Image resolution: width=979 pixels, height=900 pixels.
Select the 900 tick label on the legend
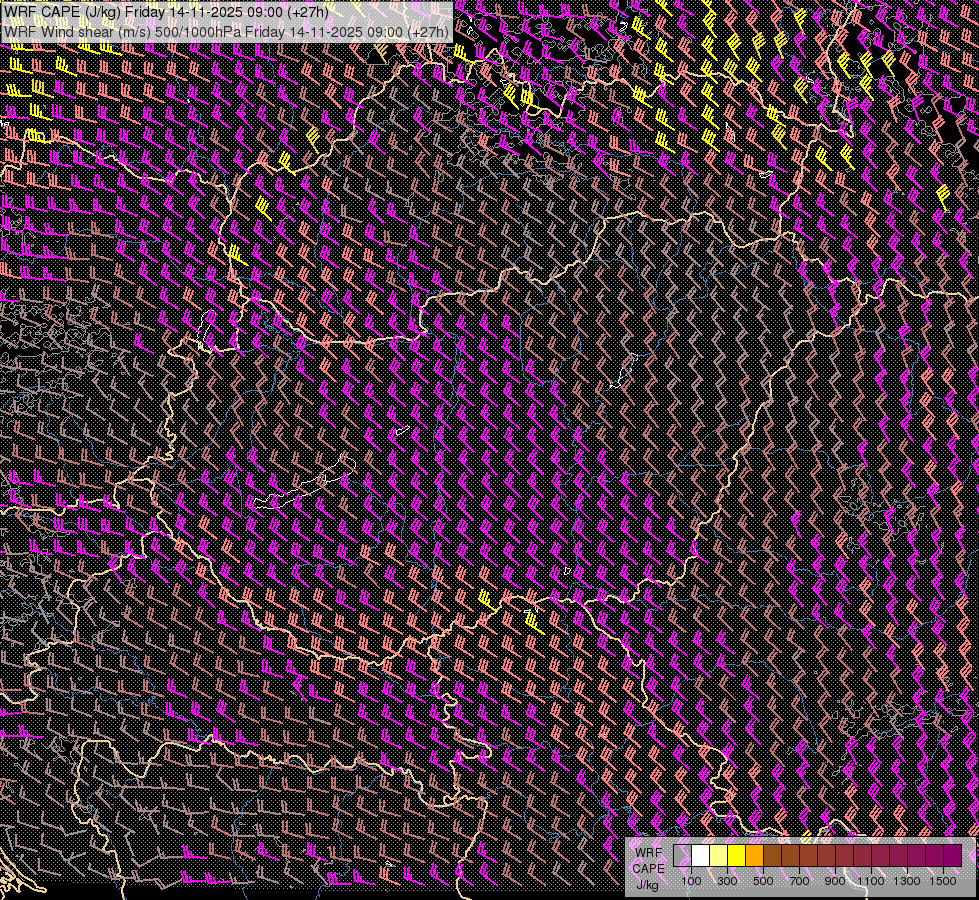coord(835,881)
